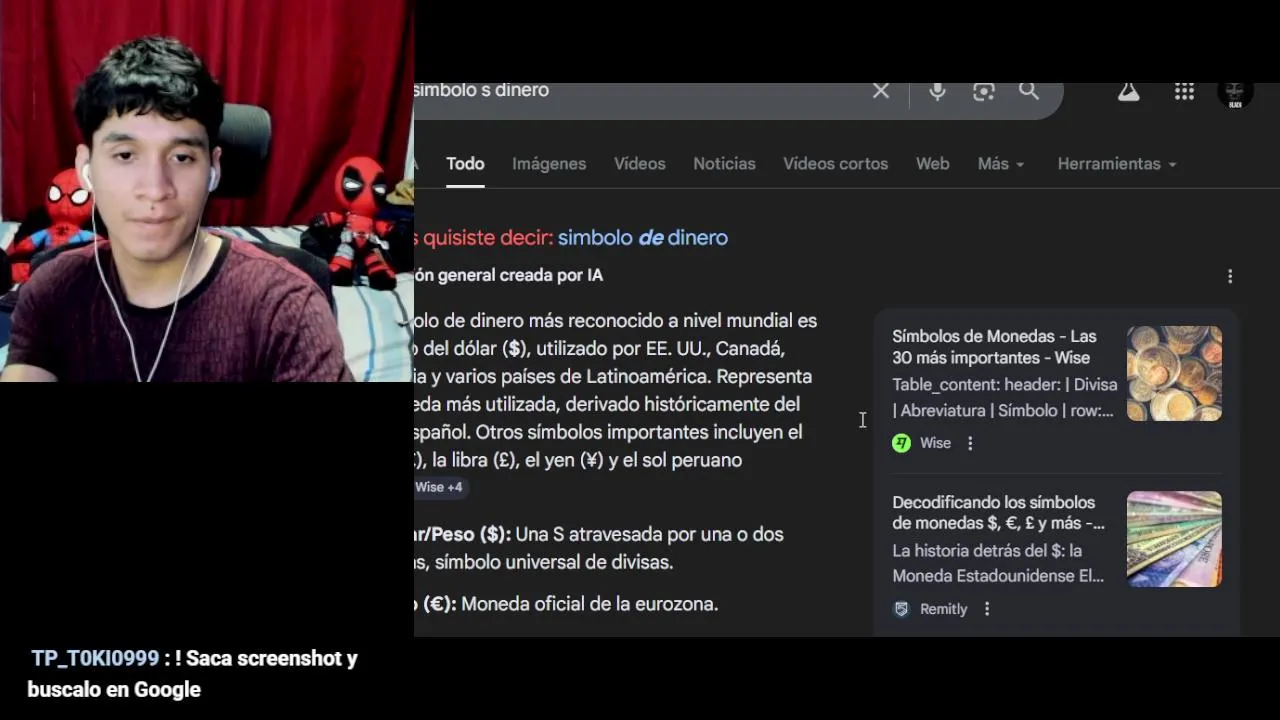Open the Google account profile avatar
This screenshot has height=720, width=1280.
tap(1235, 93)
